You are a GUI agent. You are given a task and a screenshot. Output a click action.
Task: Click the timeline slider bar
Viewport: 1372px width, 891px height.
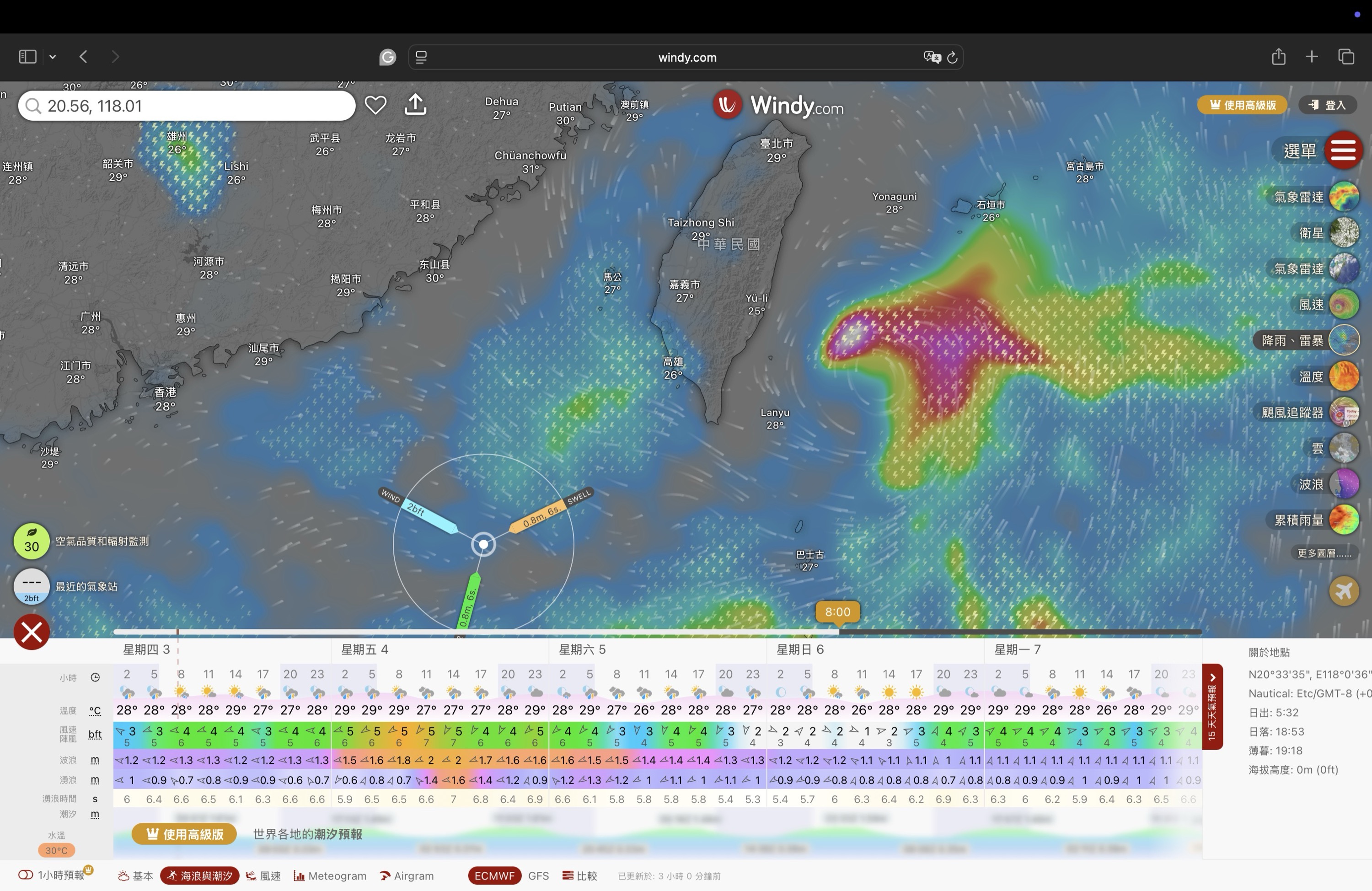coord(657,632)
